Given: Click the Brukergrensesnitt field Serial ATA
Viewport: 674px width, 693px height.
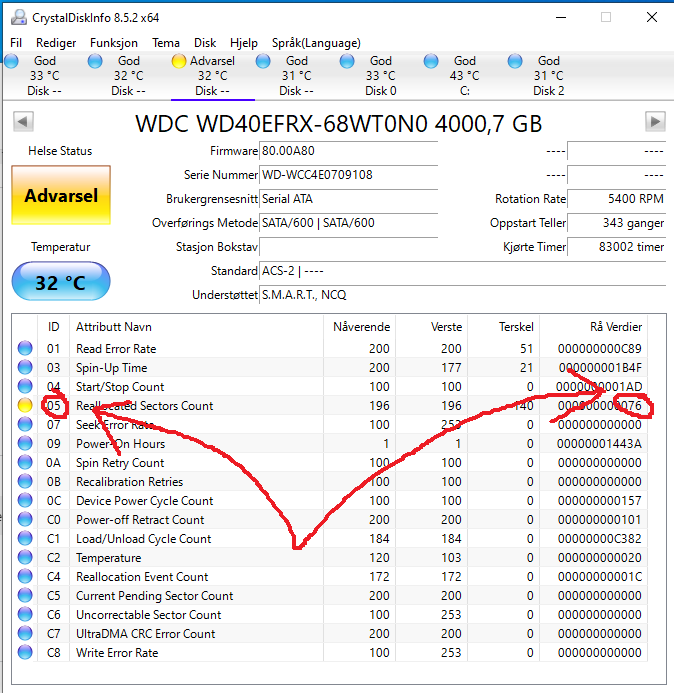Looking at the screenshot, I should (x=348, y=199).
